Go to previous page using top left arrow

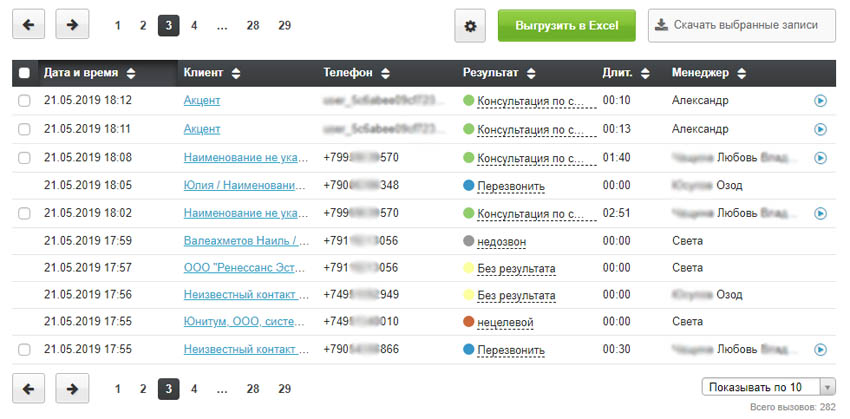pyautogui.click(x=28, y=26)
